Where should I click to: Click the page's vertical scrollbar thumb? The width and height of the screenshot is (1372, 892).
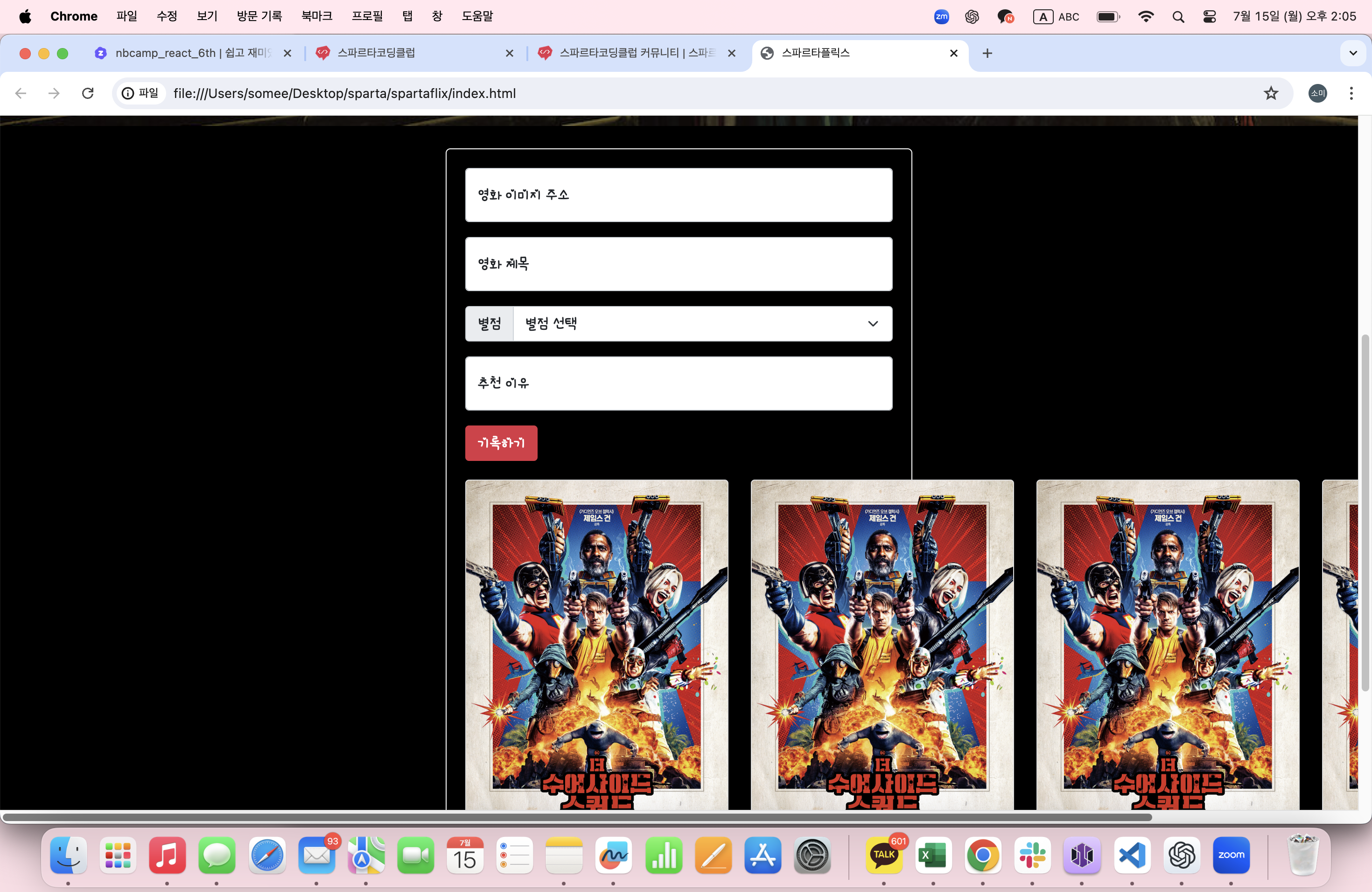1365,512
